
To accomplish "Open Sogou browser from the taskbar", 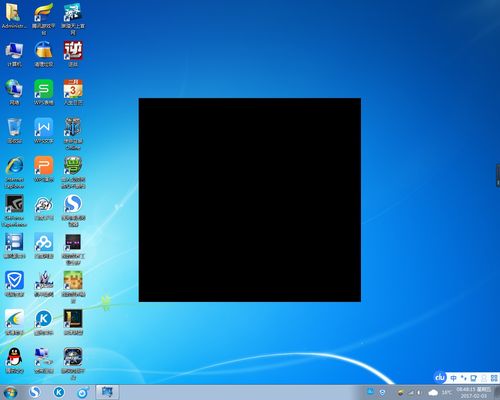I will click(34, 392).
